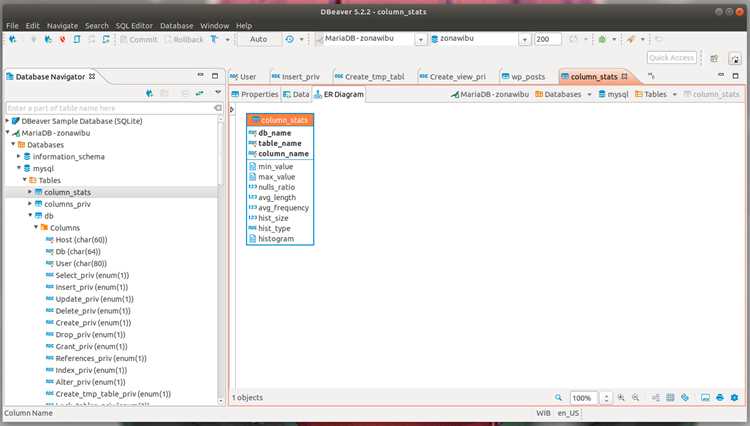Click the Databases breadcrumb dropdown arrow
Screen dimensions: 750x426
point(589,95)
